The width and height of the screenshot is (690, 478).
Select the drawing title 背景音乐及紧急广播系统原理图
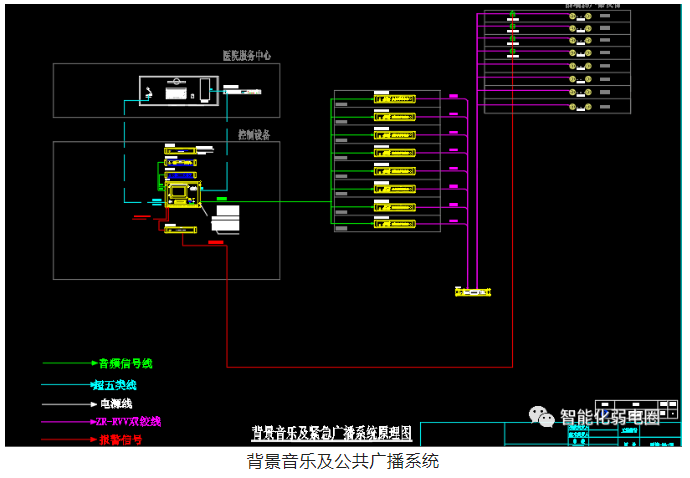click(331, 434)
